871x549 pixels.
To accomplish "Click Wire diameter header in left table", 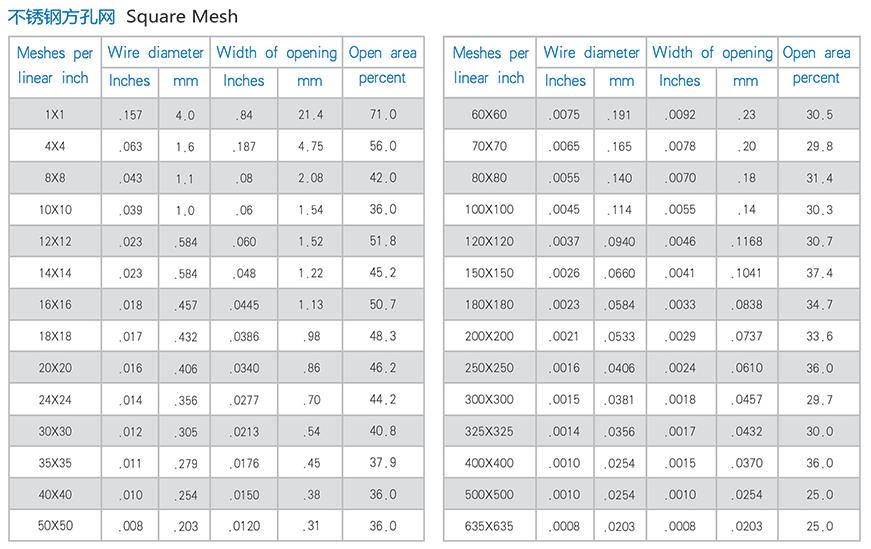I will [156, 53].
